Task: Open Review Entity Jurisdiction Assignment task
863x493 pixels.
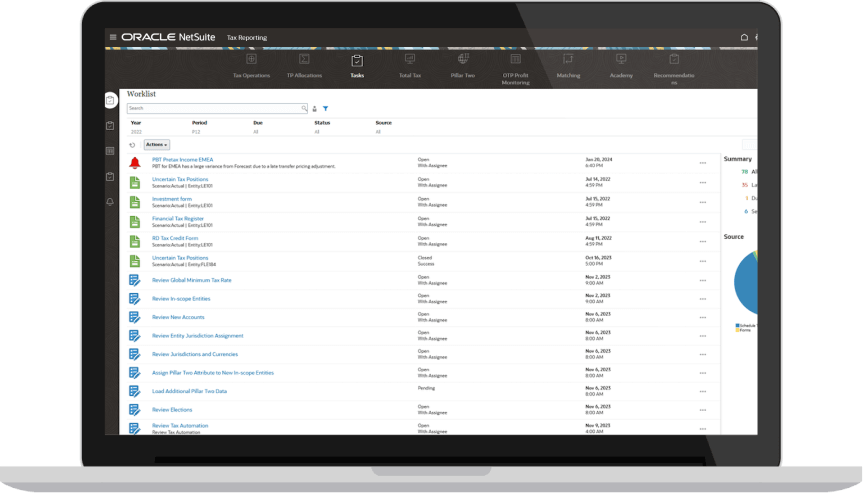Action: [198, 336]
